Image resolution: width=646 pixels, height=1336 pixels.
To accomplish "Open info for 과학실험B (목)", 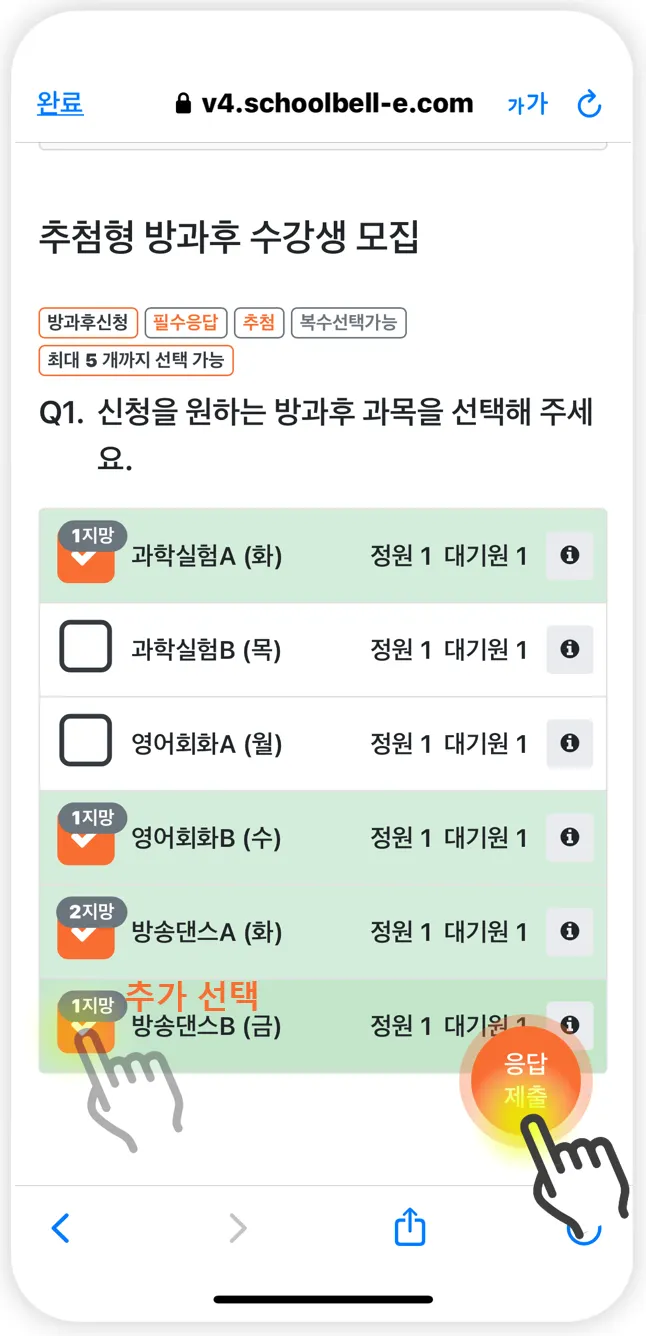I will point(569,650).
